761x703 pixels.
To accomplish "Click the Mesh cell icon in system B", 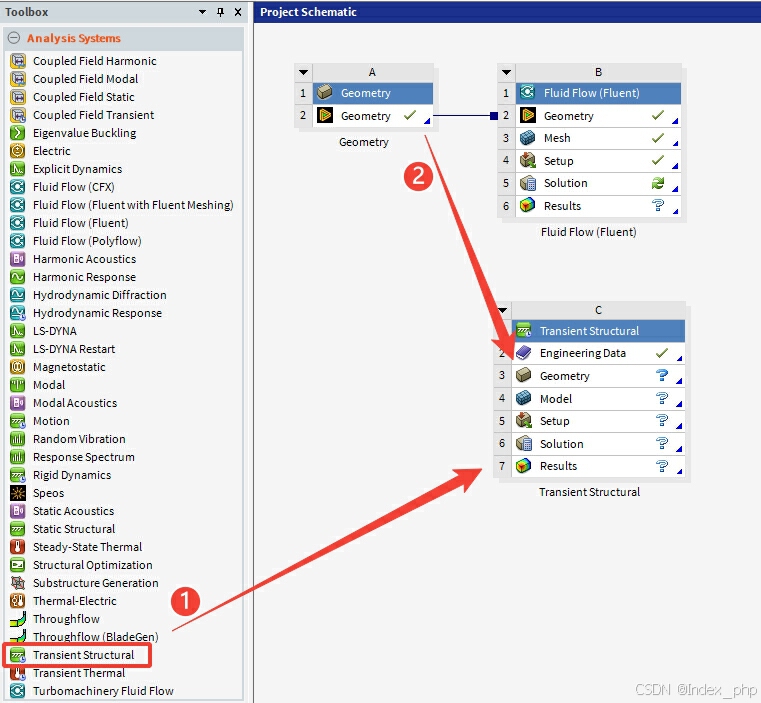I will (x=527, y=138).
